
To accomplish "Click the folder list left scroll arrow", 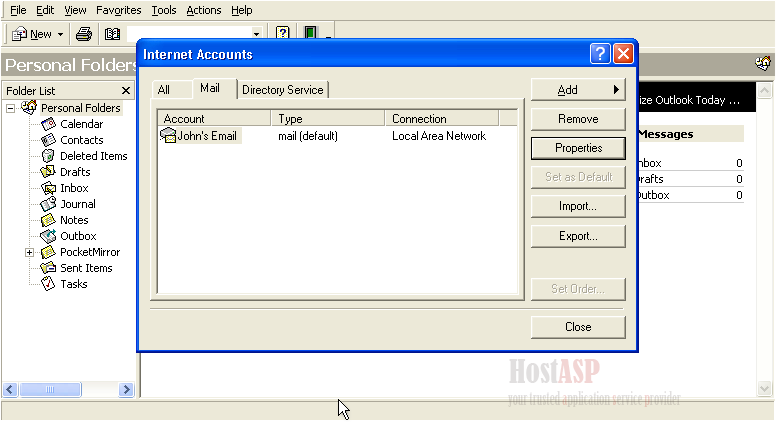I will (10, 389).
